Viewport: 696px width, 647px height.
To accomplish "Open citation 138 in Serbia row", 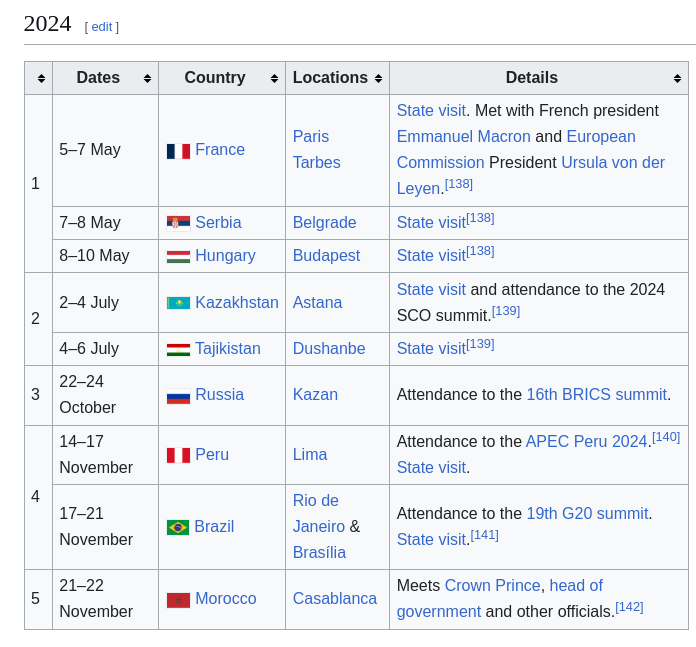I will point(480,218).
